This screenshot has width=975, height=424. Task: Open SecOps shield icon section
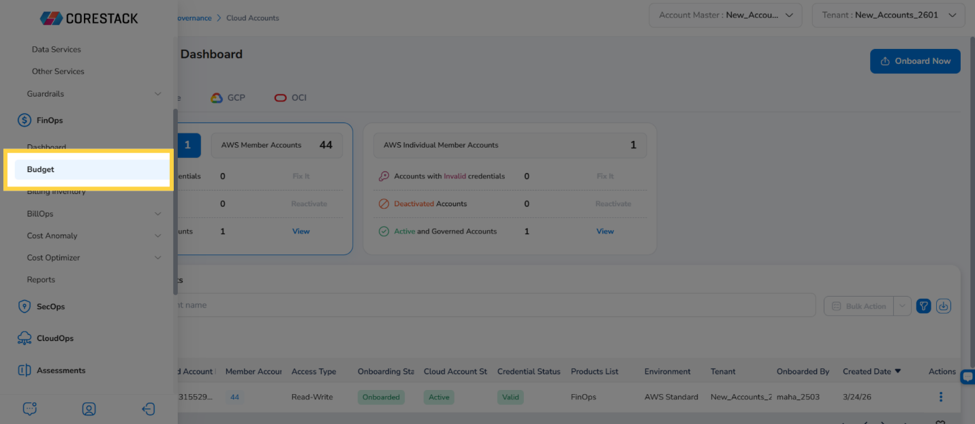pyautogui.click(x=24, y=306)
